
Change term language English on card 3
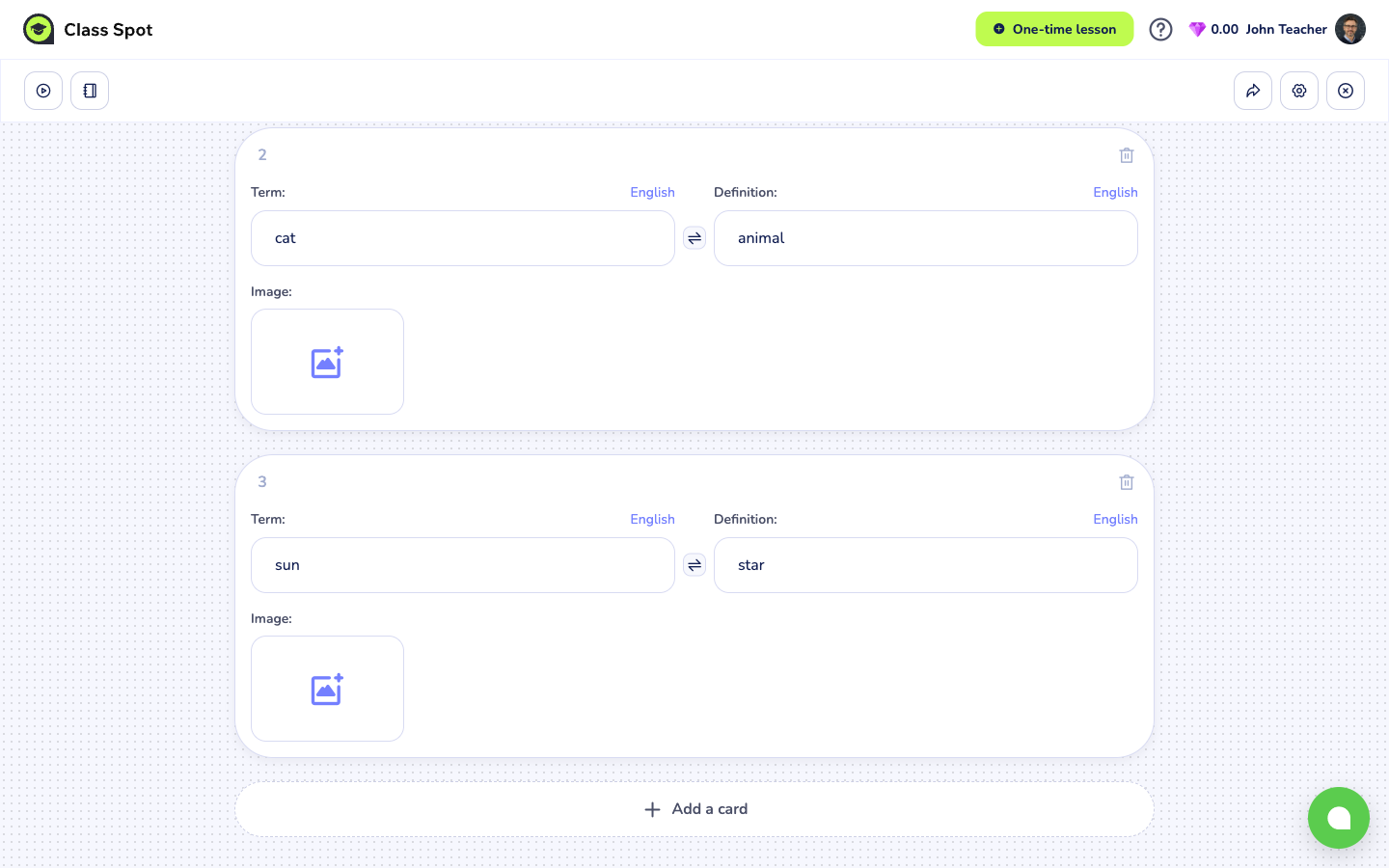tap(652, 519)
